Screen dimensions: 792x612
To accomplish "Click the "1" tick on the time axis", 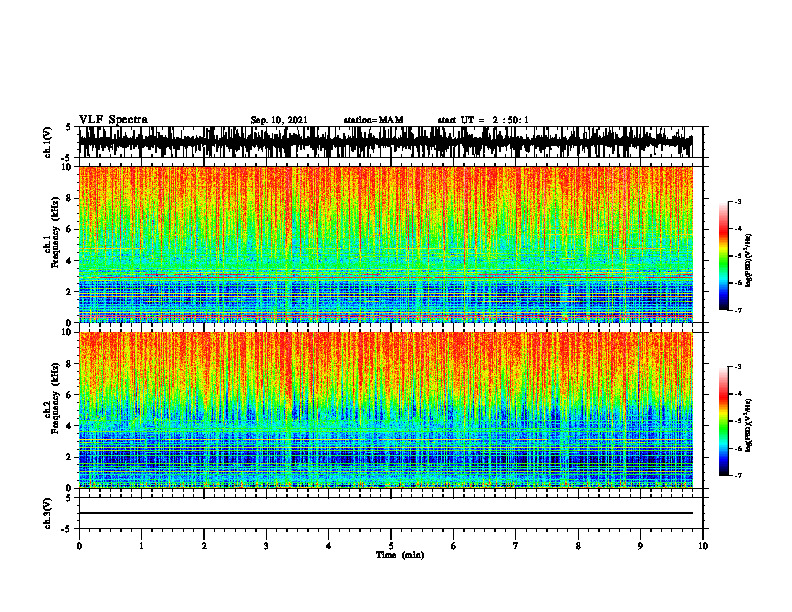I will coord(141,546).
